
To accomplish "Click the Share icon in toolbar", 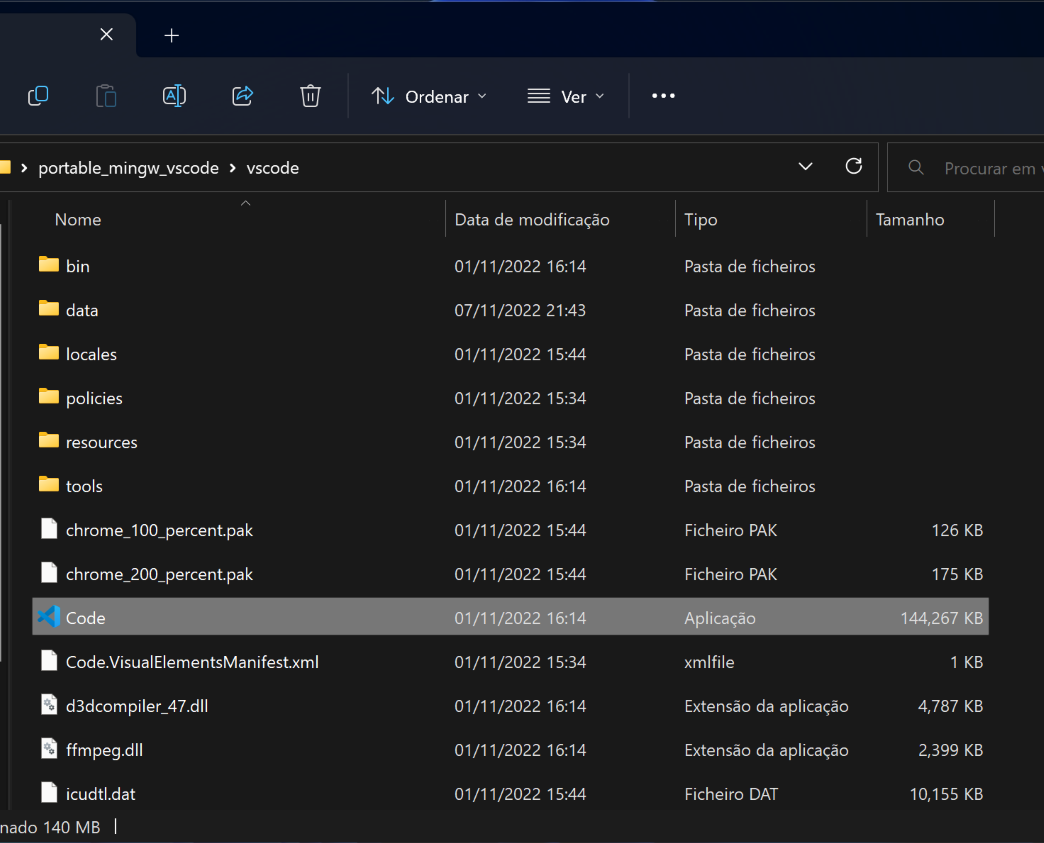I will click(242, 96).
